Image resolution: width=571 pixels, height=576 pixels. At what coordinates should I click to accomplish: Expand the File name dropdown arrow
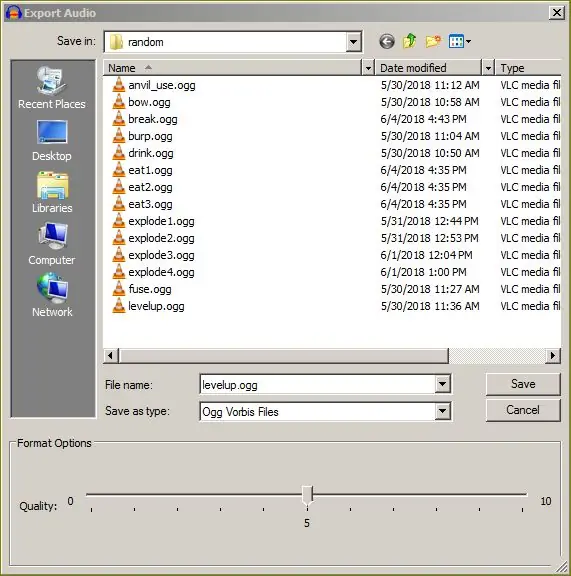(443, 384)
